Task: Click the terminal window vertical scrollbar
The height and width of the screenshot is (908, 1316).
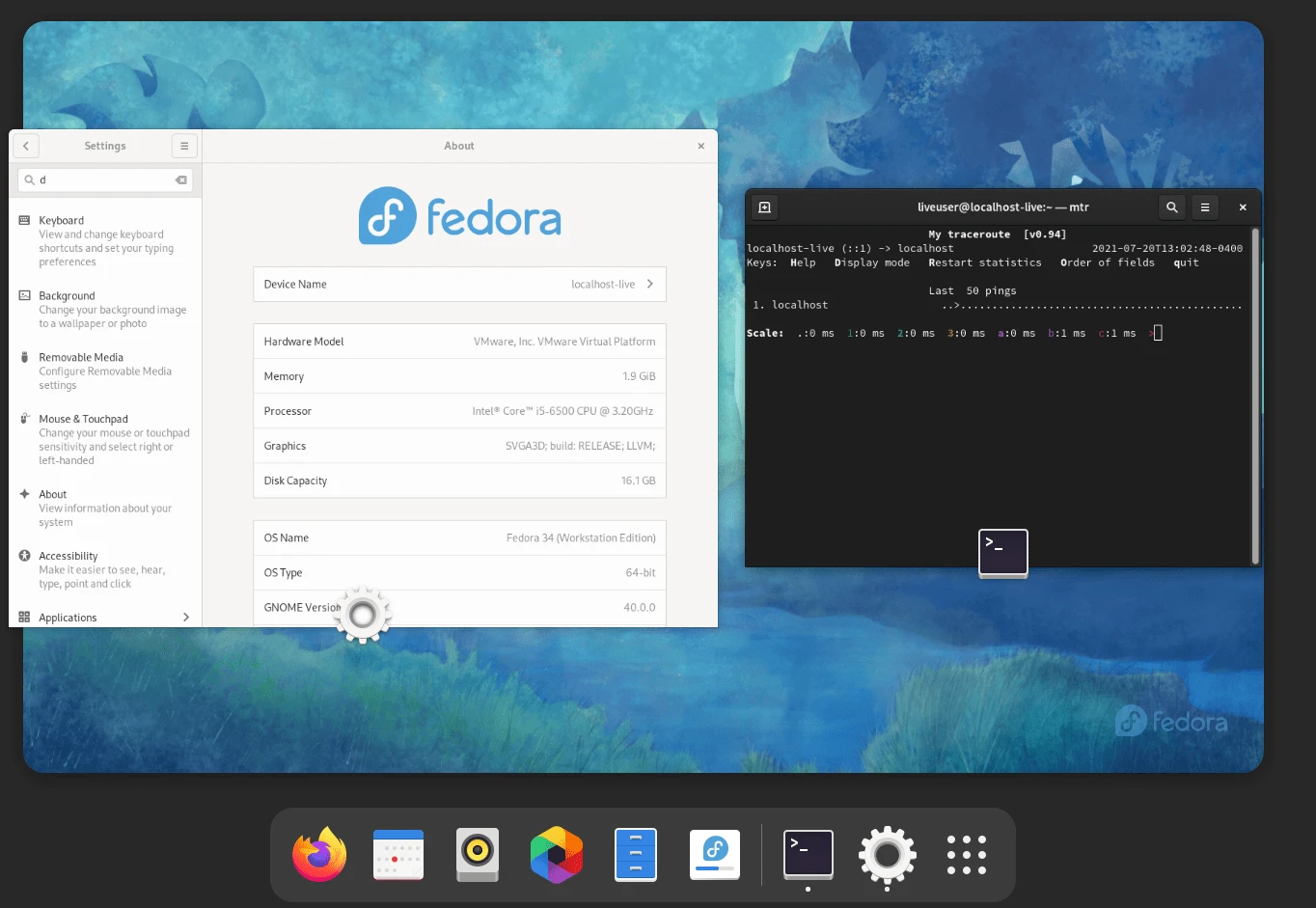Action: [1254, 396]
